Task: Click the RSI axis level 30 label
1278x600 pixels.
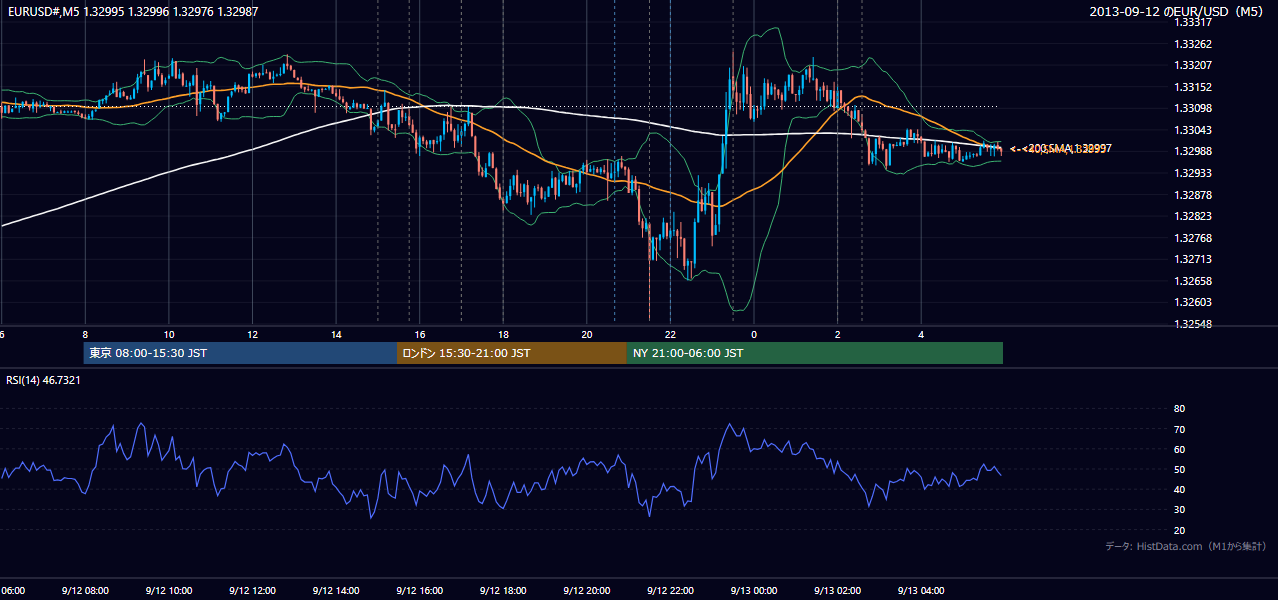Action: [1179, 510]
